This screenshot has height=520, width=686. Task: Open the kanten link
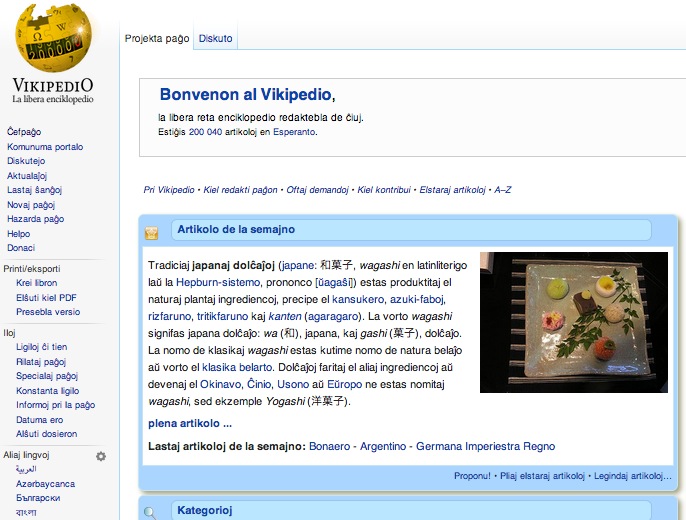[285, 316]
